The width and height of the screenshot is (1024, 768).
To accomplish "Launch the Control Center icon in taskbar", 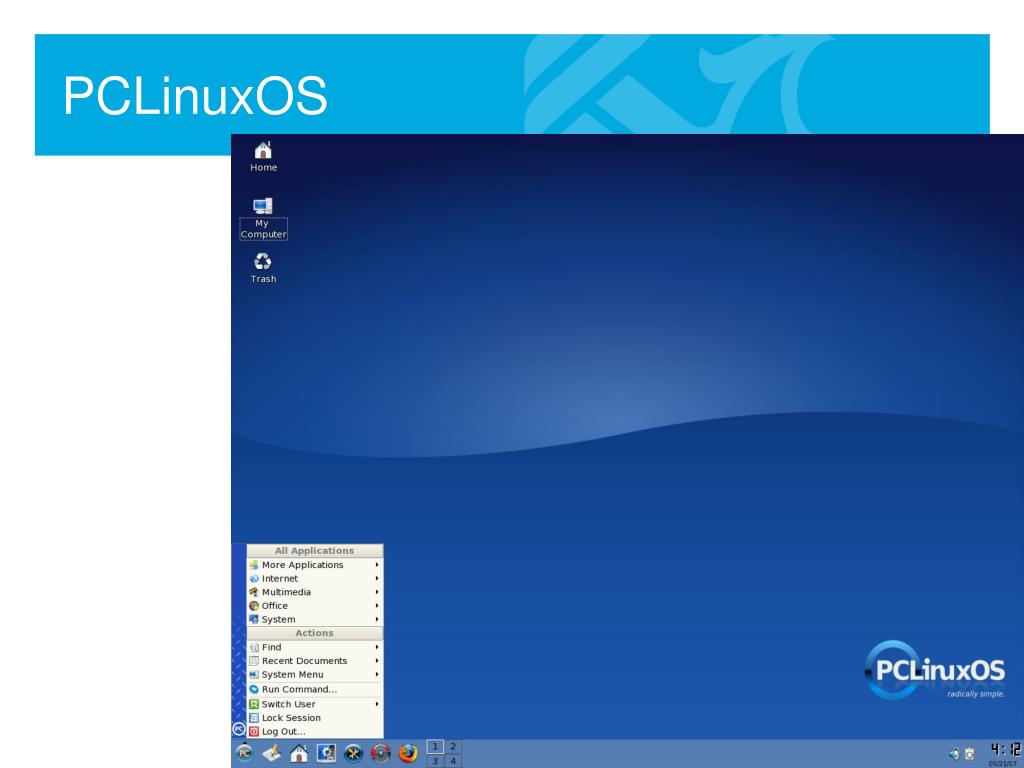I will [x=326, y=754].
